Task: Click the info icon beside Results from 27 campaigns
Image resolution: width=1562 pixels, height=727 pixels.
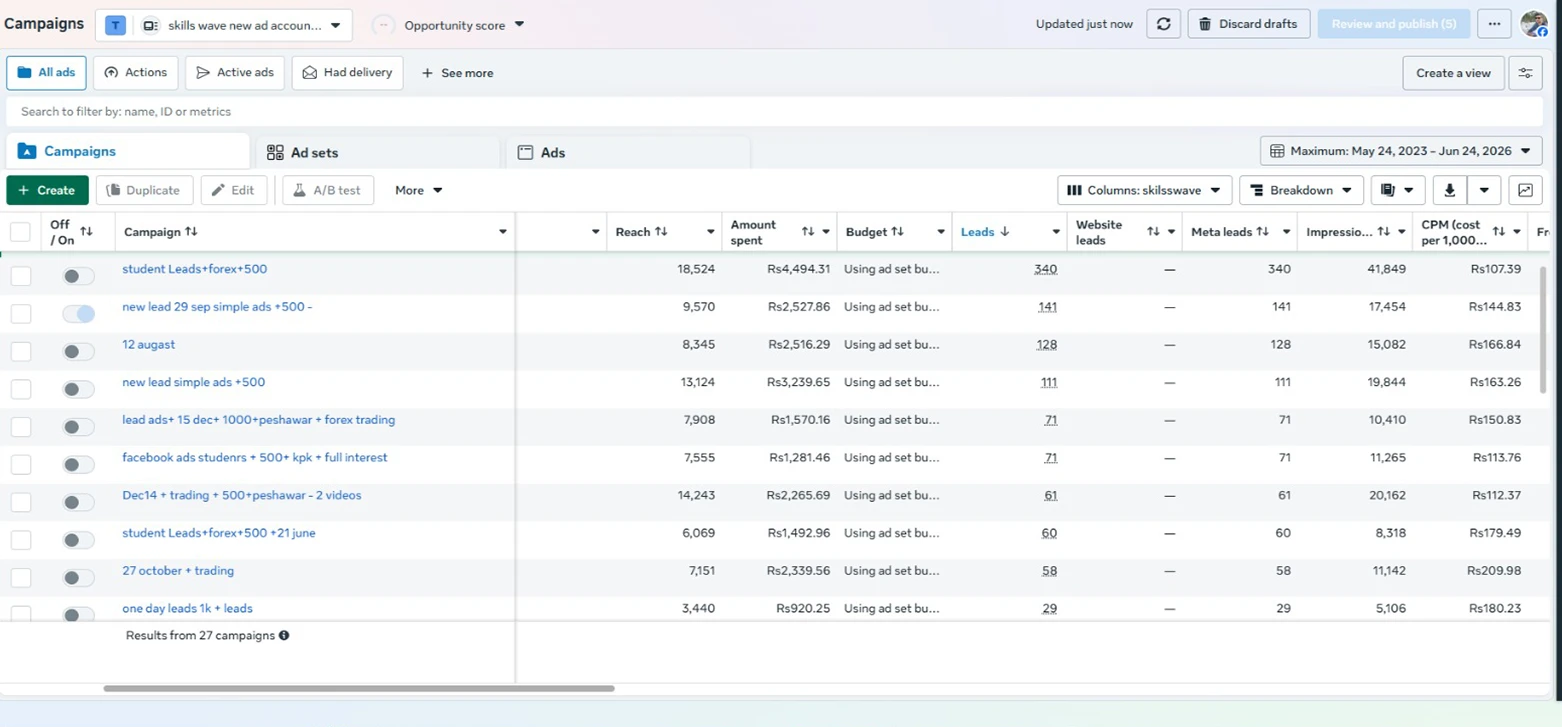Action: pos(284,635)
